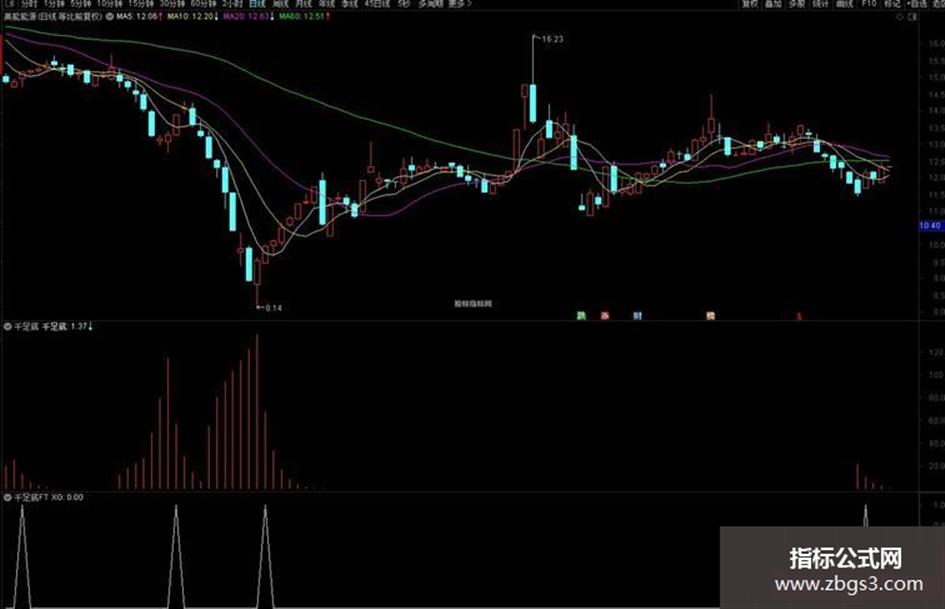
Task: Click the 8.14 low price label
Action: [x=274, y=308]
